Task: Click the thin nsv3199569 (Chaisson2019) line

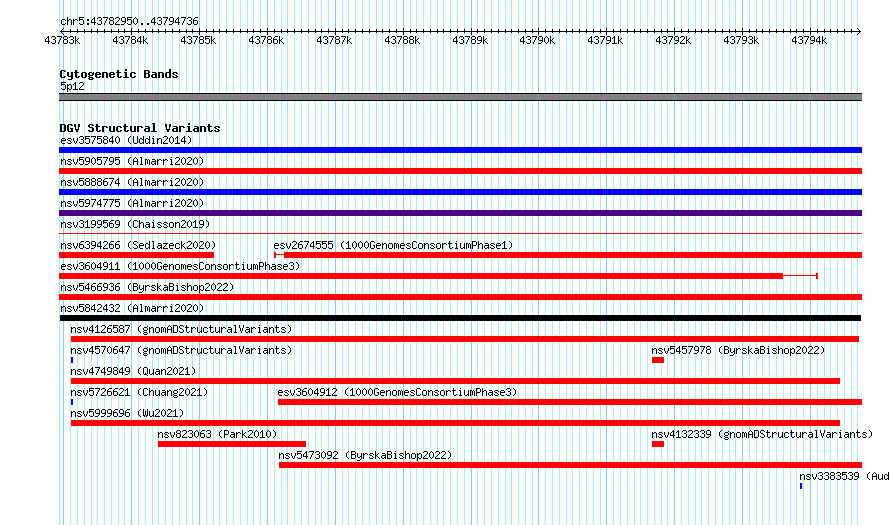Action: [x=460, y=233]
